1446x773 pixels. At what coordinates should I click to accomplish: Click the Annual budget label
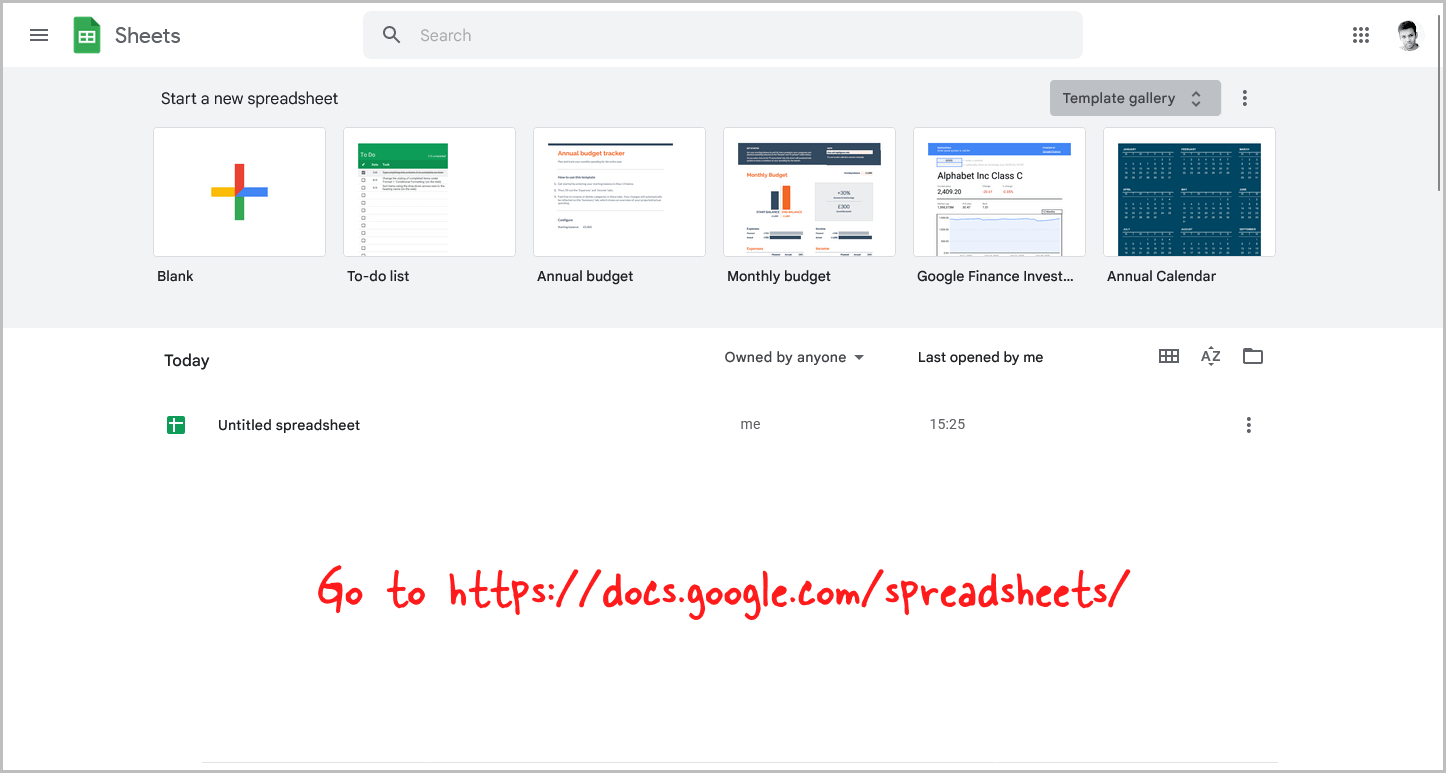(x=585, y=276)
